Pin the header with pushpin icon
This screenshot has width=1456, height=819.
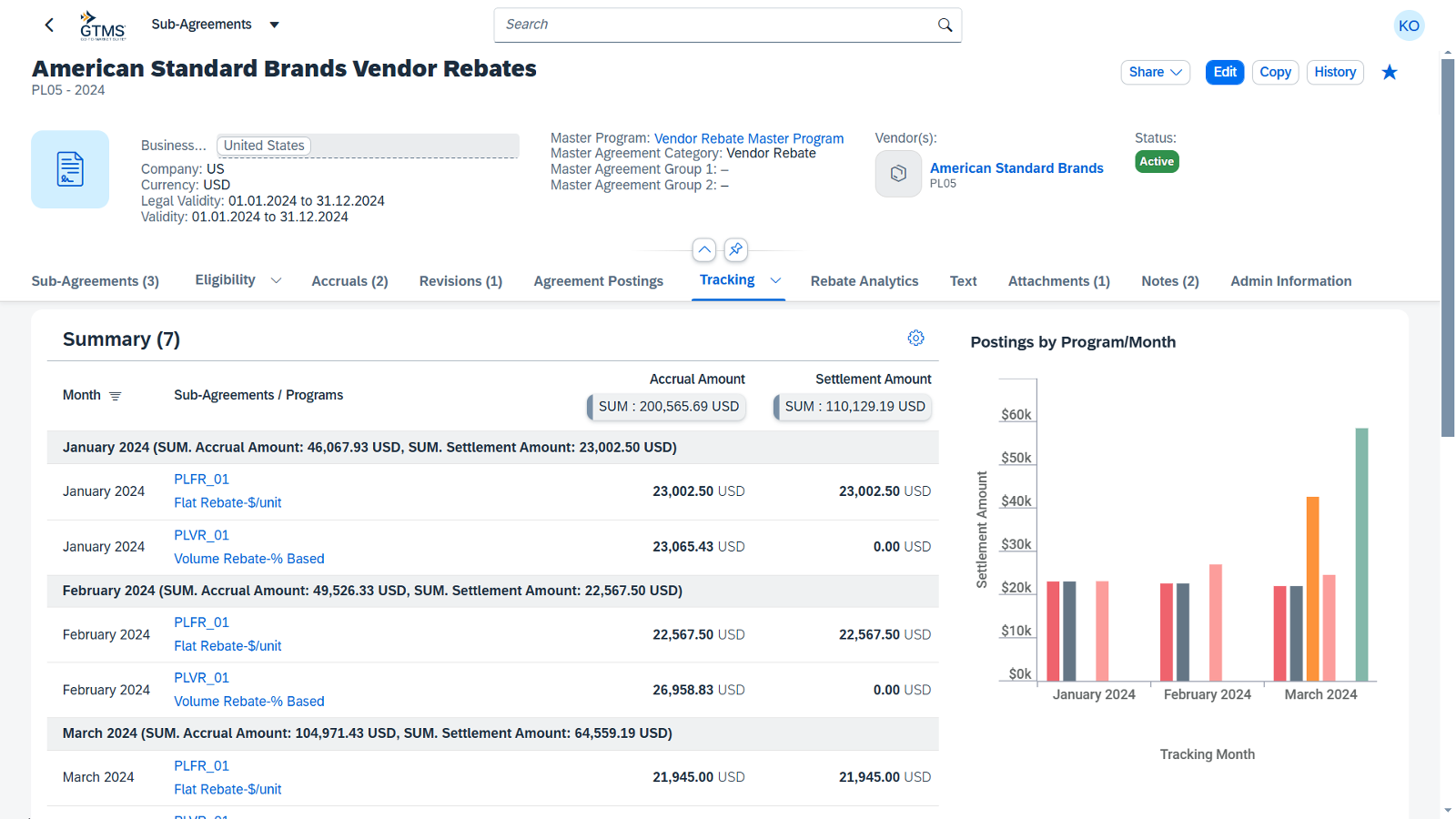[735, 249]
